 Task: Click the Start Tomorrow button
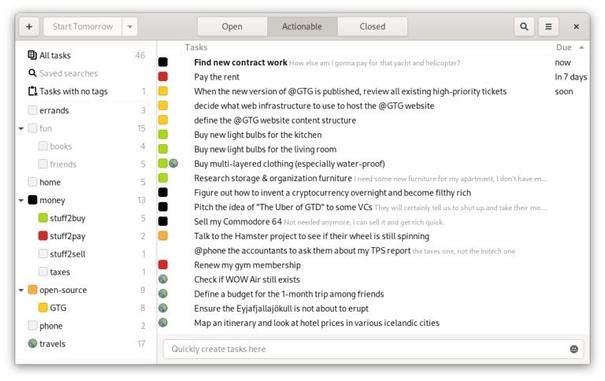(83, 27)
